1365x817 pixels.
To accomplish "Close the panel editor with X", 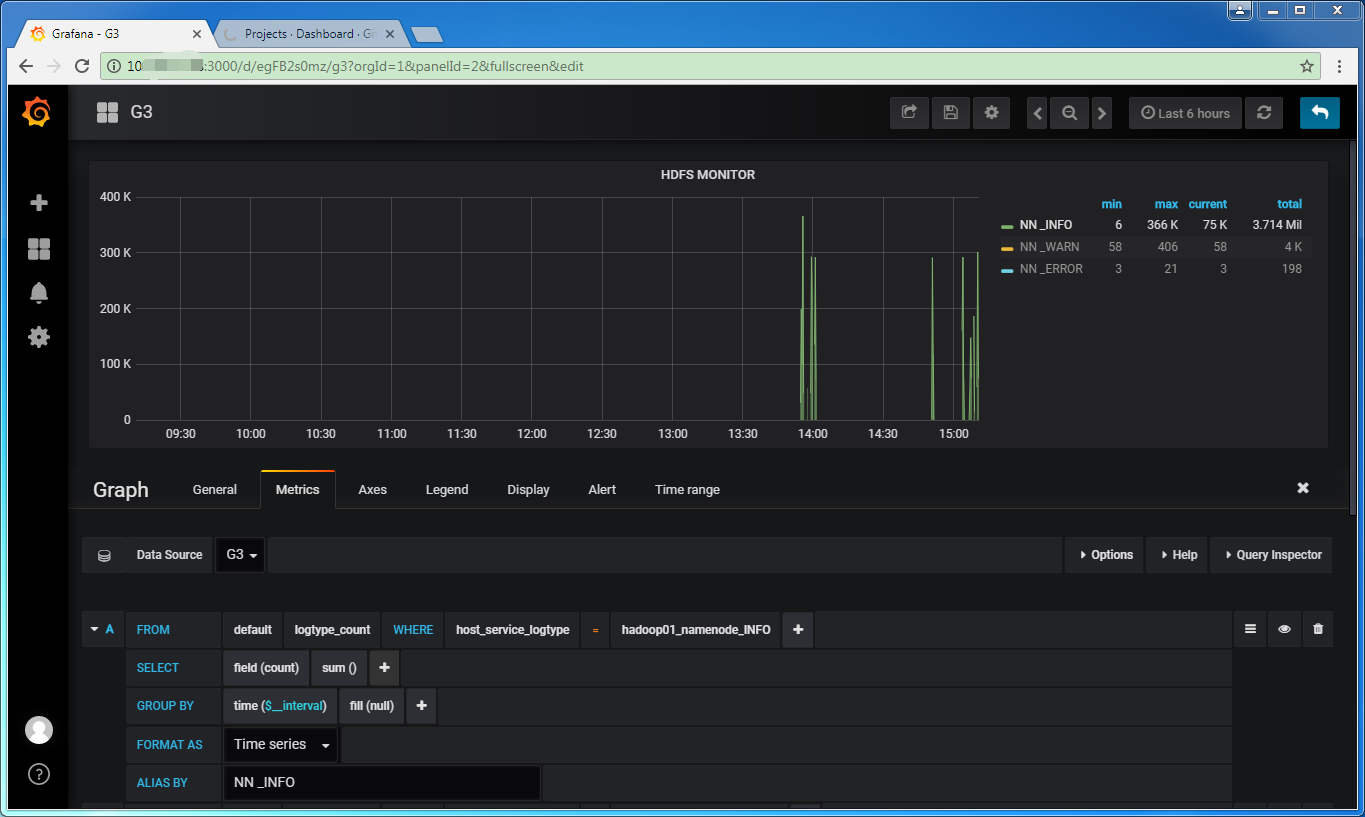I will click(x=1302, y=488).
